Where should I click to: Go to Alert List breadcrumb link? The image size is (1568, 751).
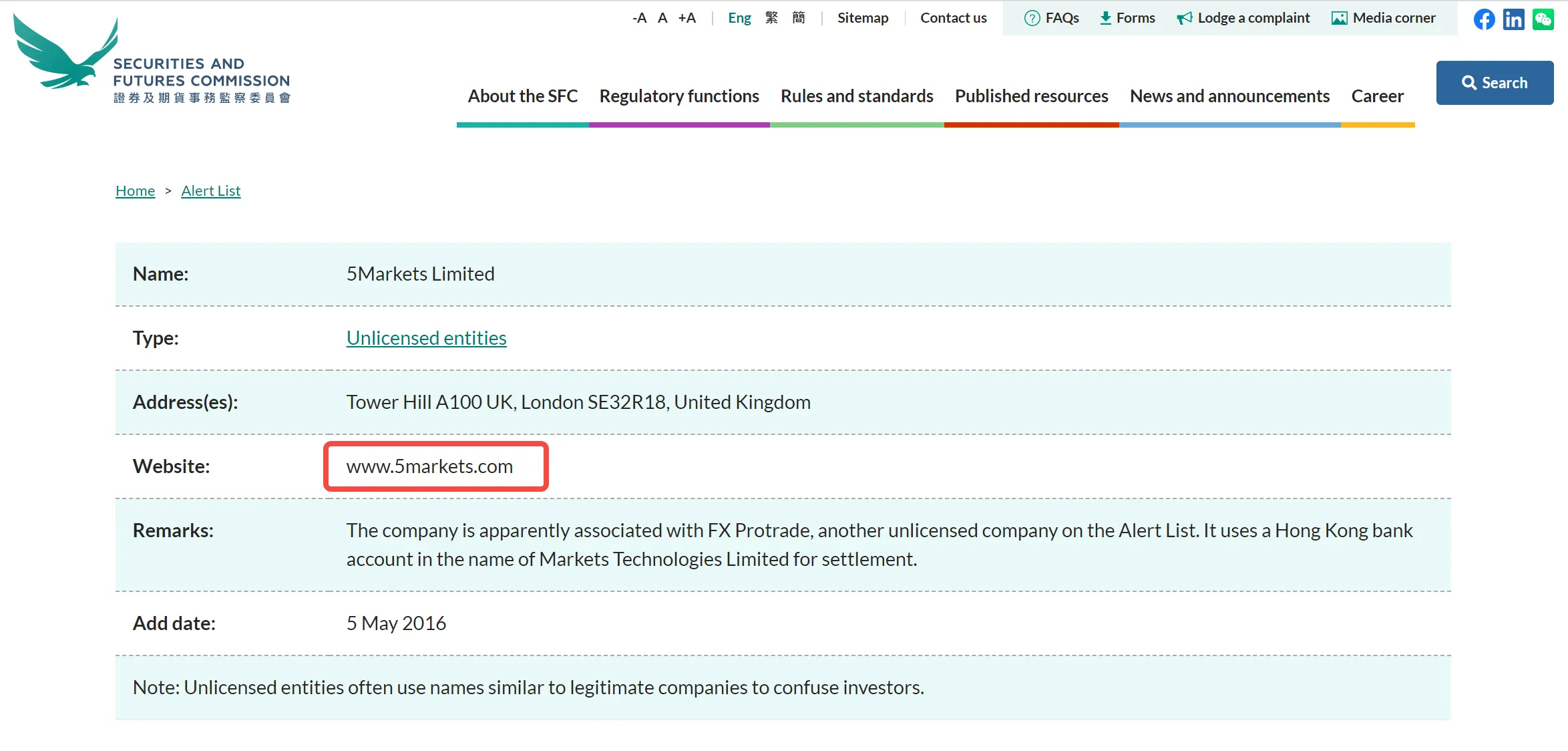click(211, 191)
